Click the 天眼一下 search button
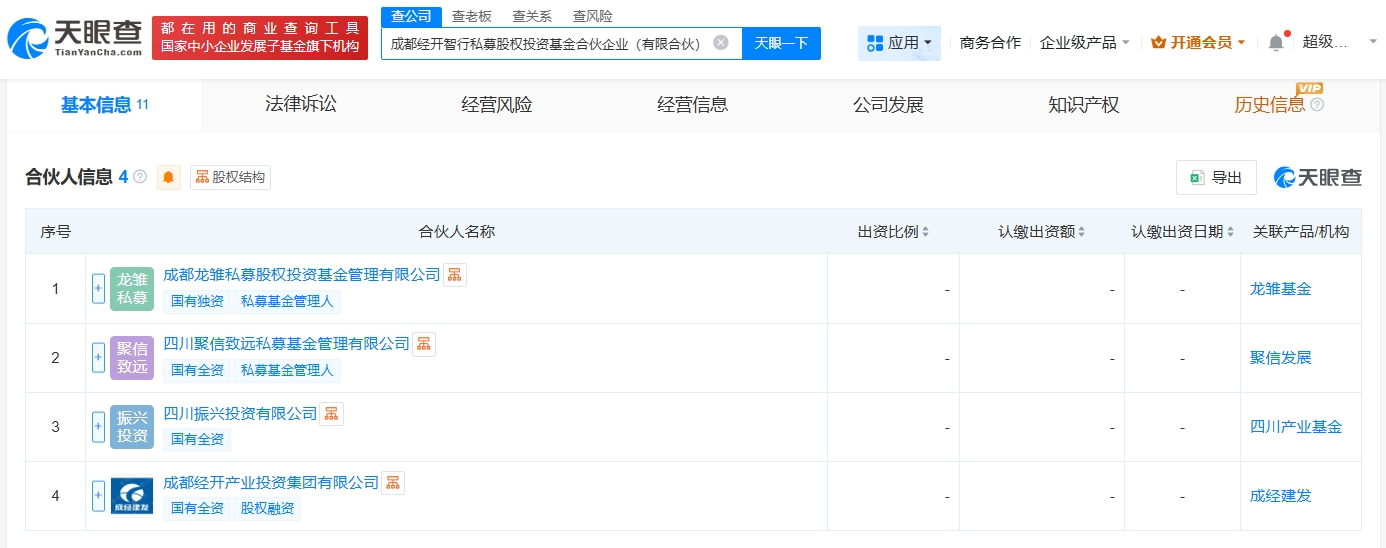The image size is (1386, 548). [x=781, y=43]
